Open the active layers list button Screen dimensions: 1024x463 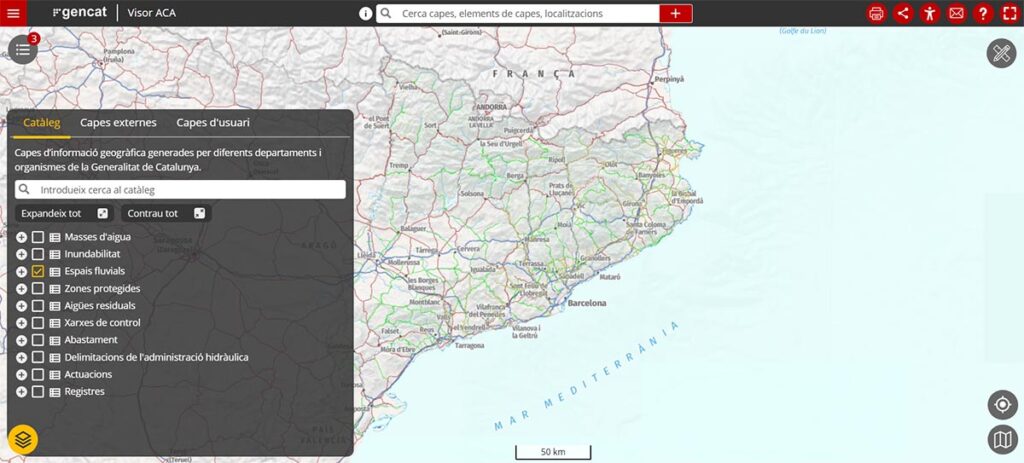click(x=23, y=50)
